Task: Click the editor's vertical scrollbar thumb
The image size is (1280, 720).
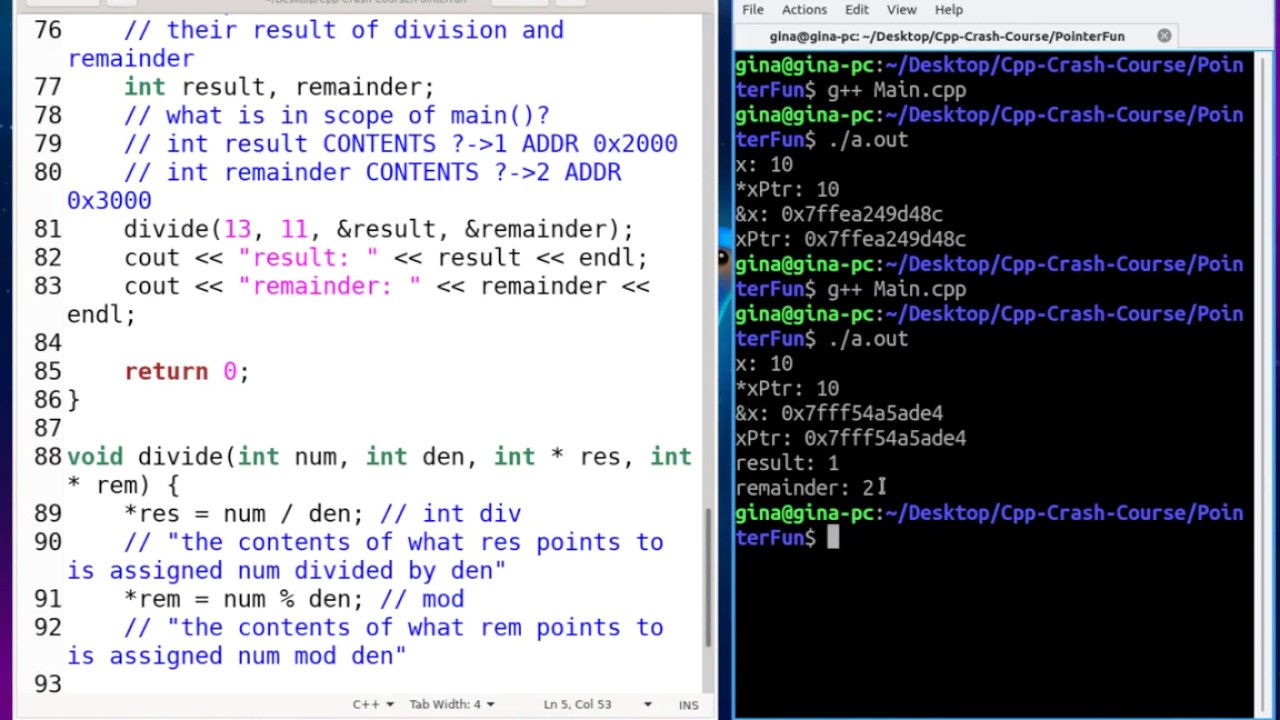Action: point(709,578)
